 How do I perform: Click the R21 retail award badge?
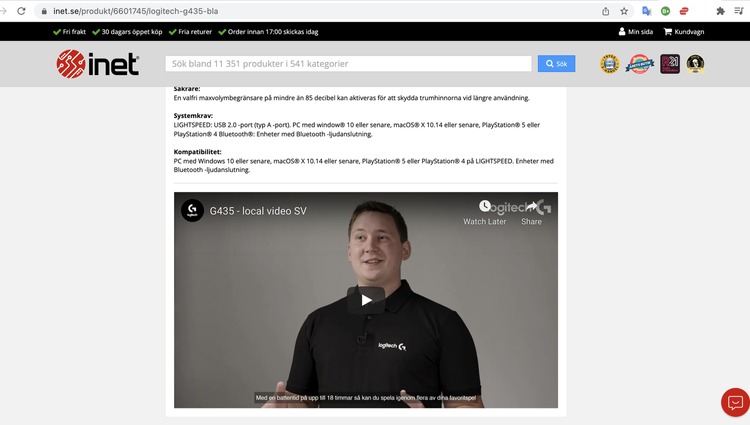[x=670, y=64]
